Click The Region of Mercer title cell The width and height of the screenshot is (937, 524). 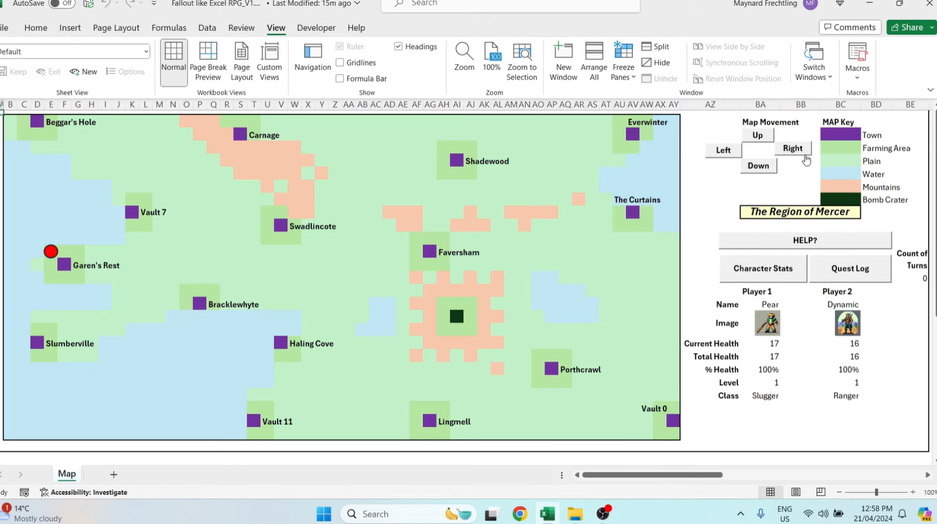coord(800,212)
